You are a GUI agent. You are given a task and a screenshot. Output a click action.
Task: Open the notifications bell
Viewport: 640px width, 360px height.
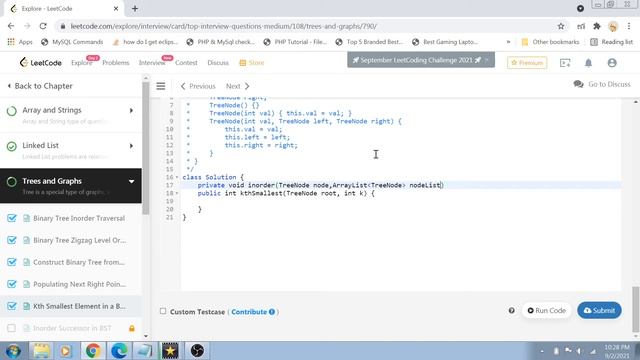(588, 63)
